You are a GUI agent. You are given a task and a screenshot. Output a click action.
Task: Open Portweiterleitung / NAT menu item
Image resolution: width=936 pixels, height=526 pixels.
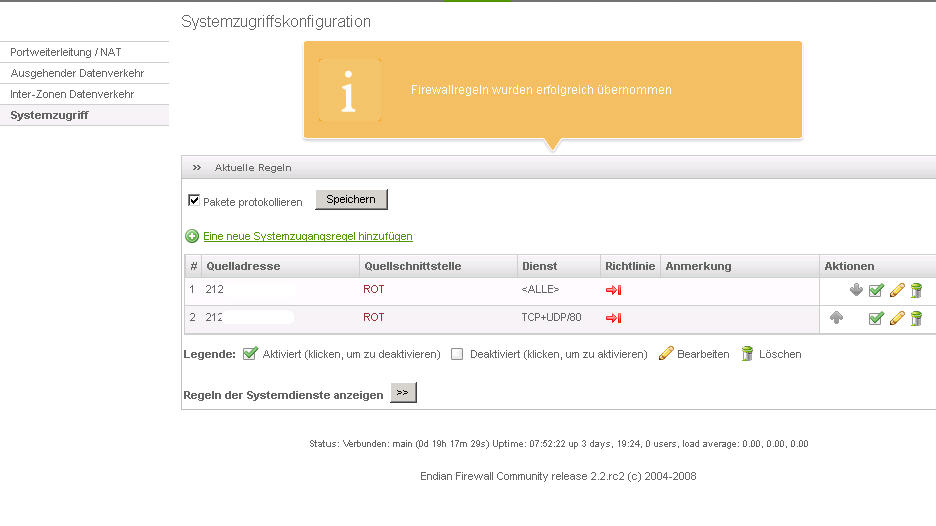point(66,52)
